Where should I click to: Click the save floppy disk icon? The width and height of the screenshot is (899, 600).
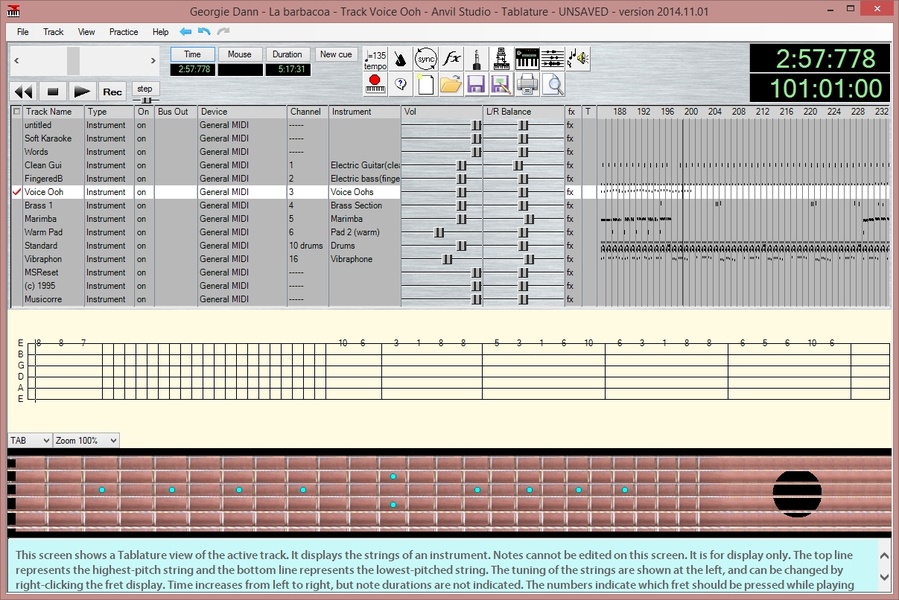click(477, 84)
